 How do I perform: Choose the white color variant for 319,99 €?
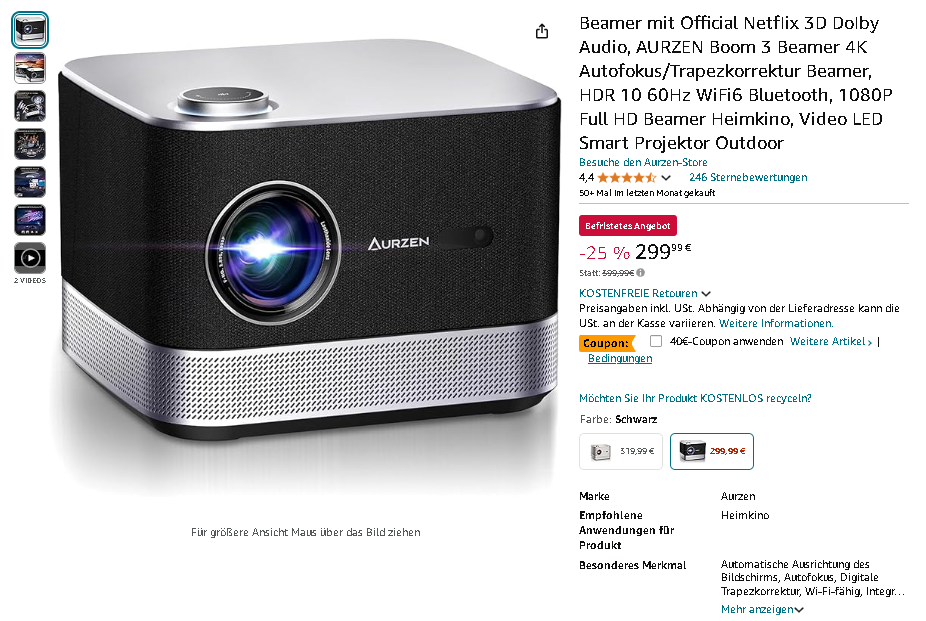pyautogui.click(x=621, y=452)
